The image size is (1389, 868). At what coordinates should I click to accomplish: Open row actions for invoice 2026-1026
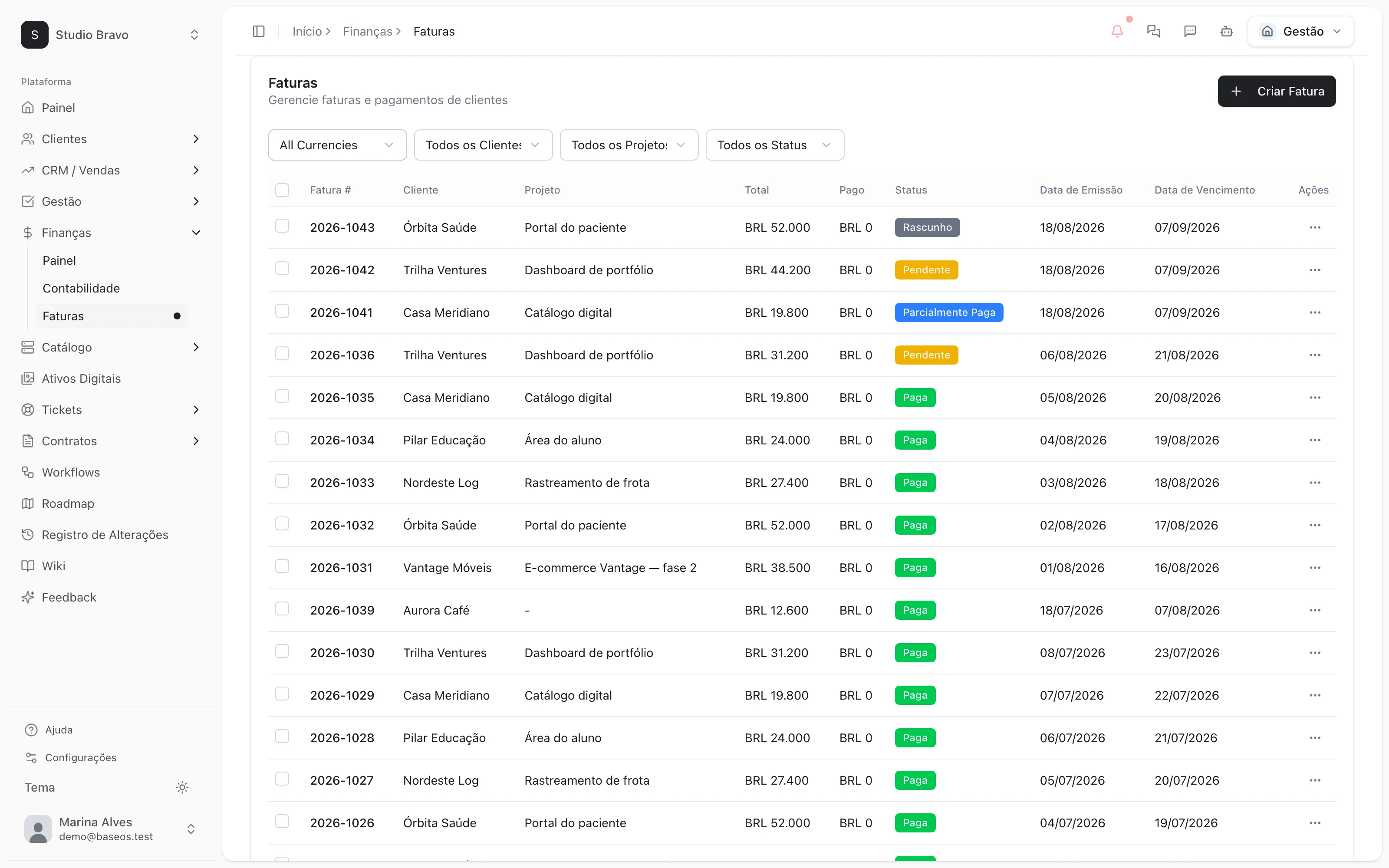1315,823
